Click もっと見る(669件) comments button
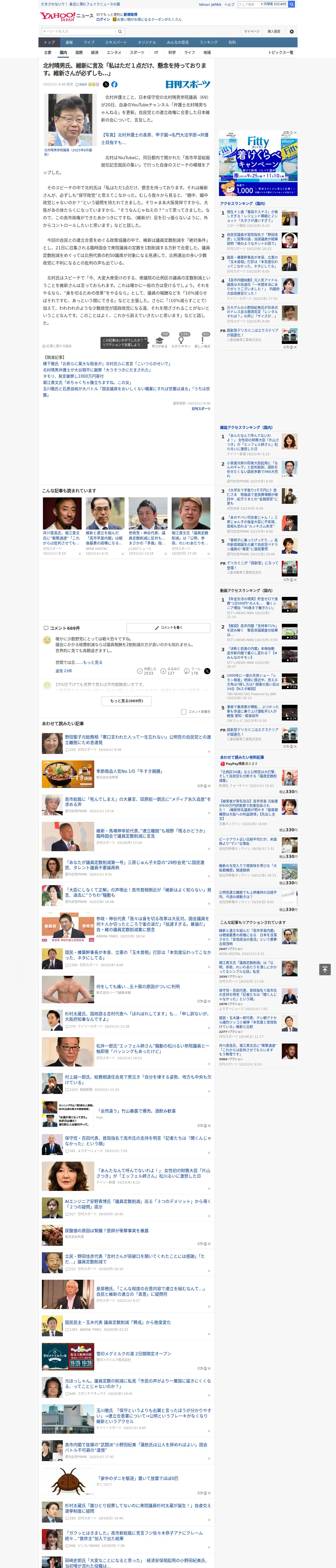The image size is (336, 1568). pyautogui.click(x=127, y=701)
